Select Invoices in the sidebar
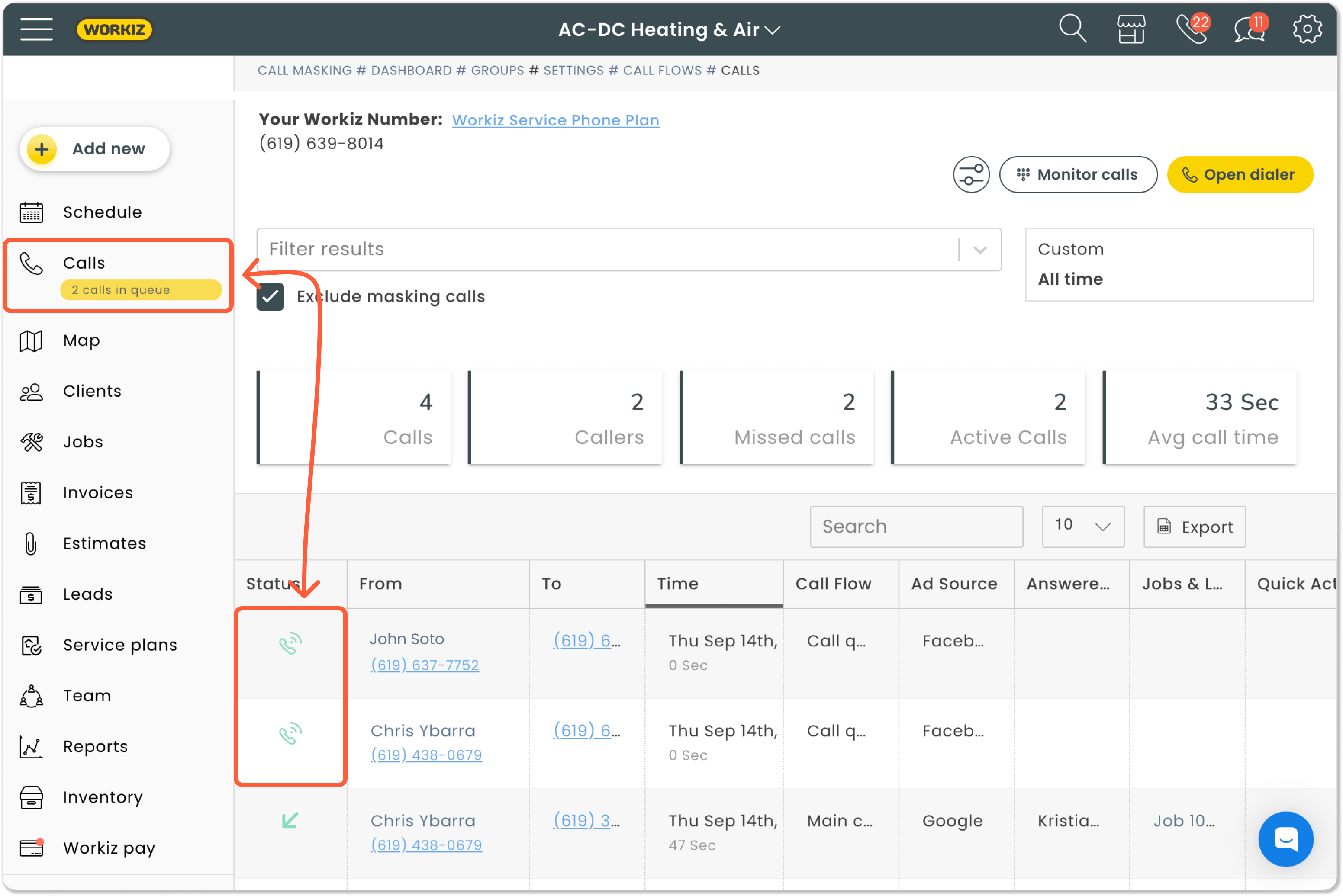Viewport: 1343px width, 896px height. (x=98, y=493)
